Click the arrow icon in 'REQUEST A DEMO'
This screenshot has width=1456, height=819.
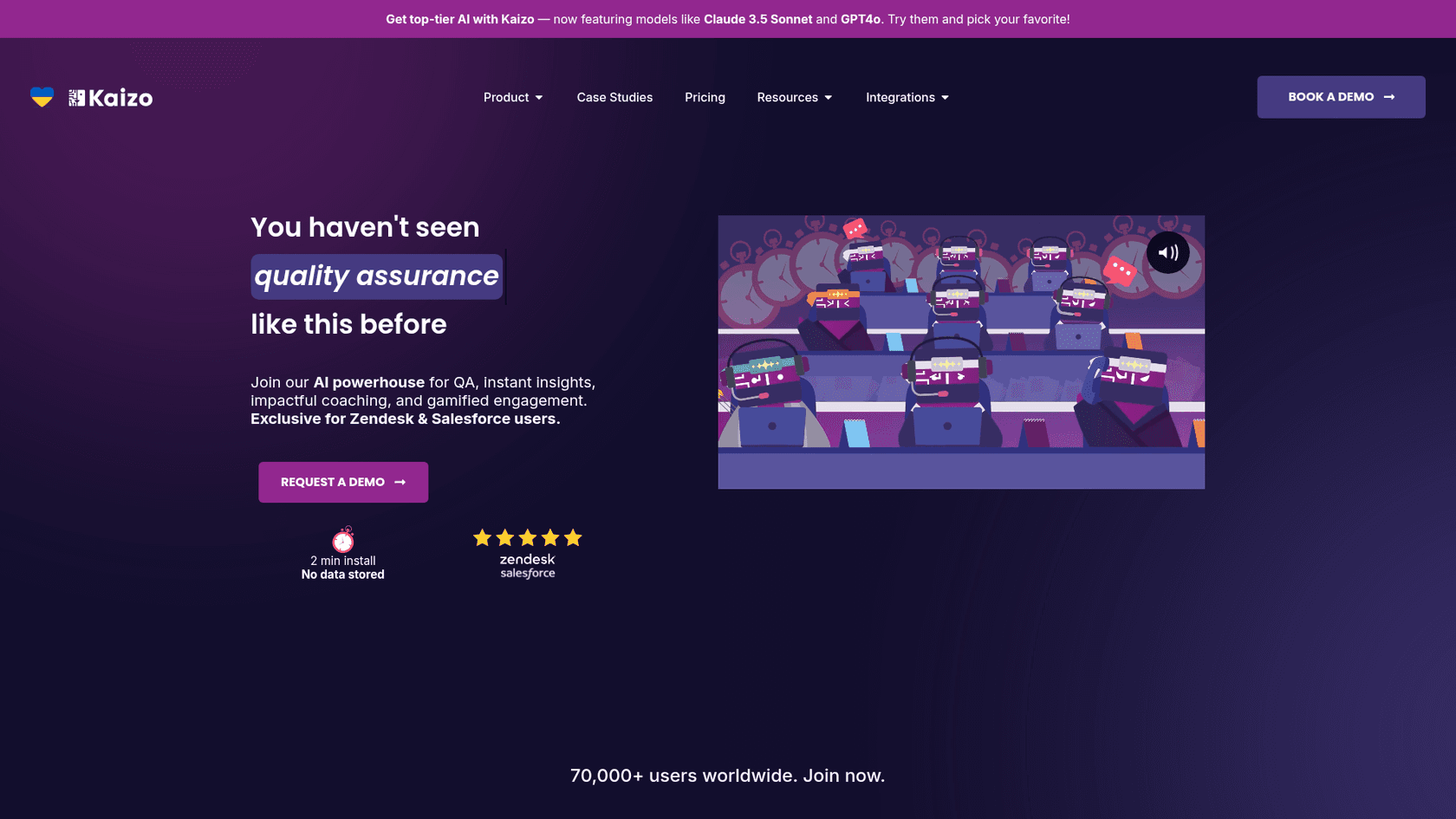coord(399,482)
